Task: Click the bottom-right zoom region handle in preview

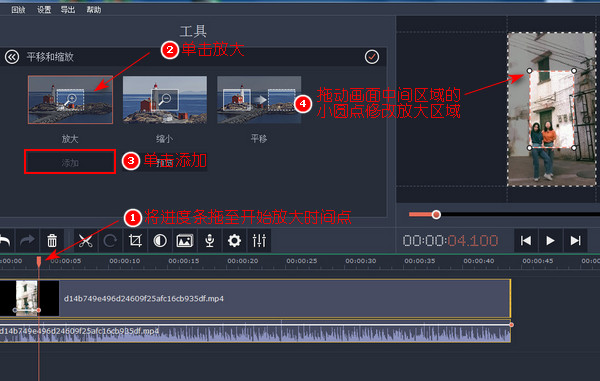Action: [574, 148]
